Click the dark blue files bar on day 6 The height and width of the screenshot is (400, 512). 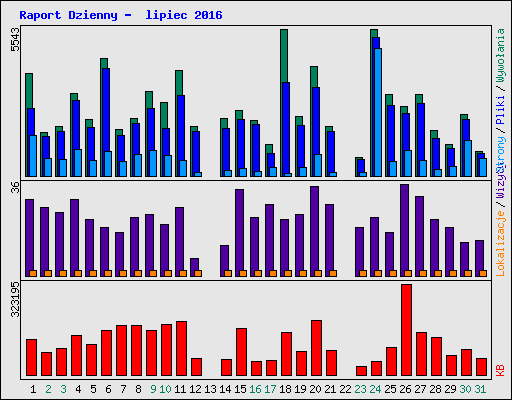pos(106,122)
